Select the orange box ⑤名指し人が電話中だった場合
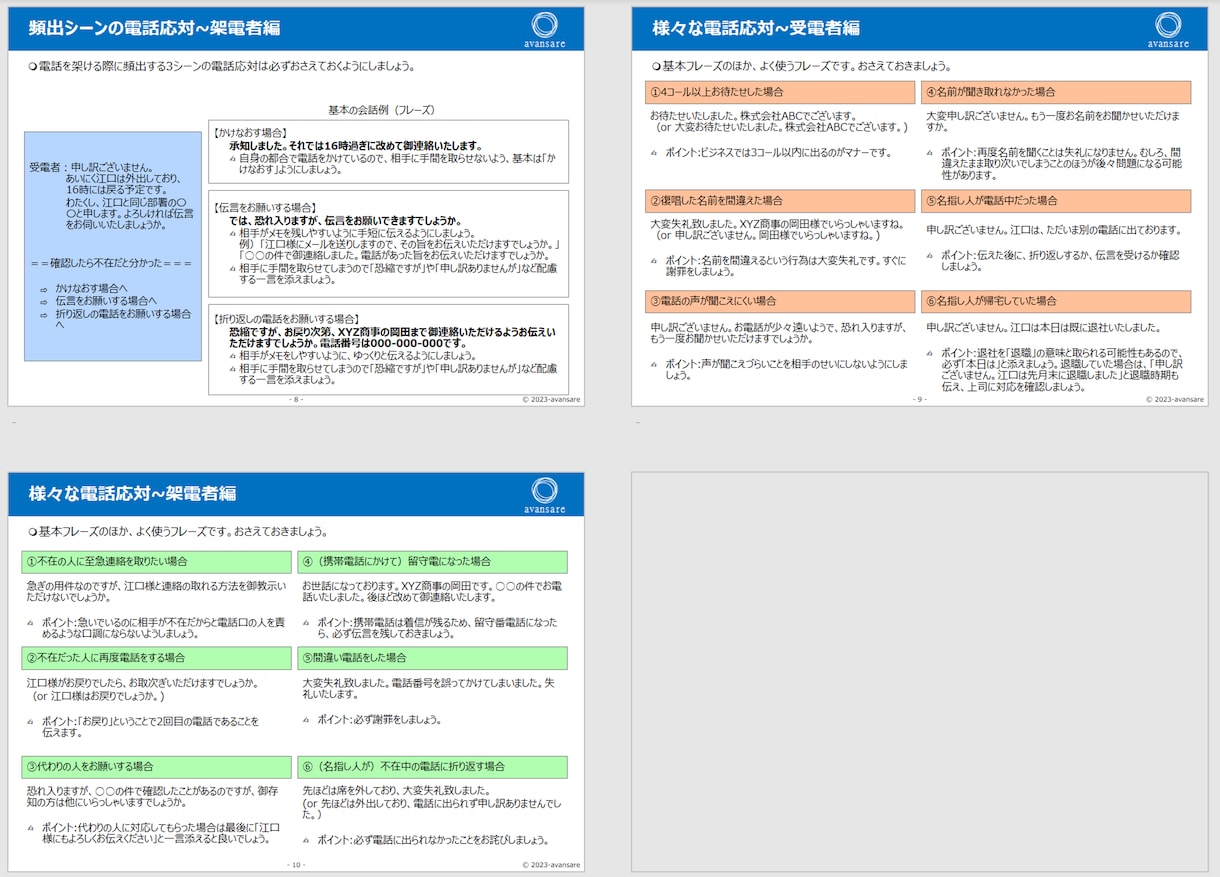 pyautogui.click(x=1056, y=201)
